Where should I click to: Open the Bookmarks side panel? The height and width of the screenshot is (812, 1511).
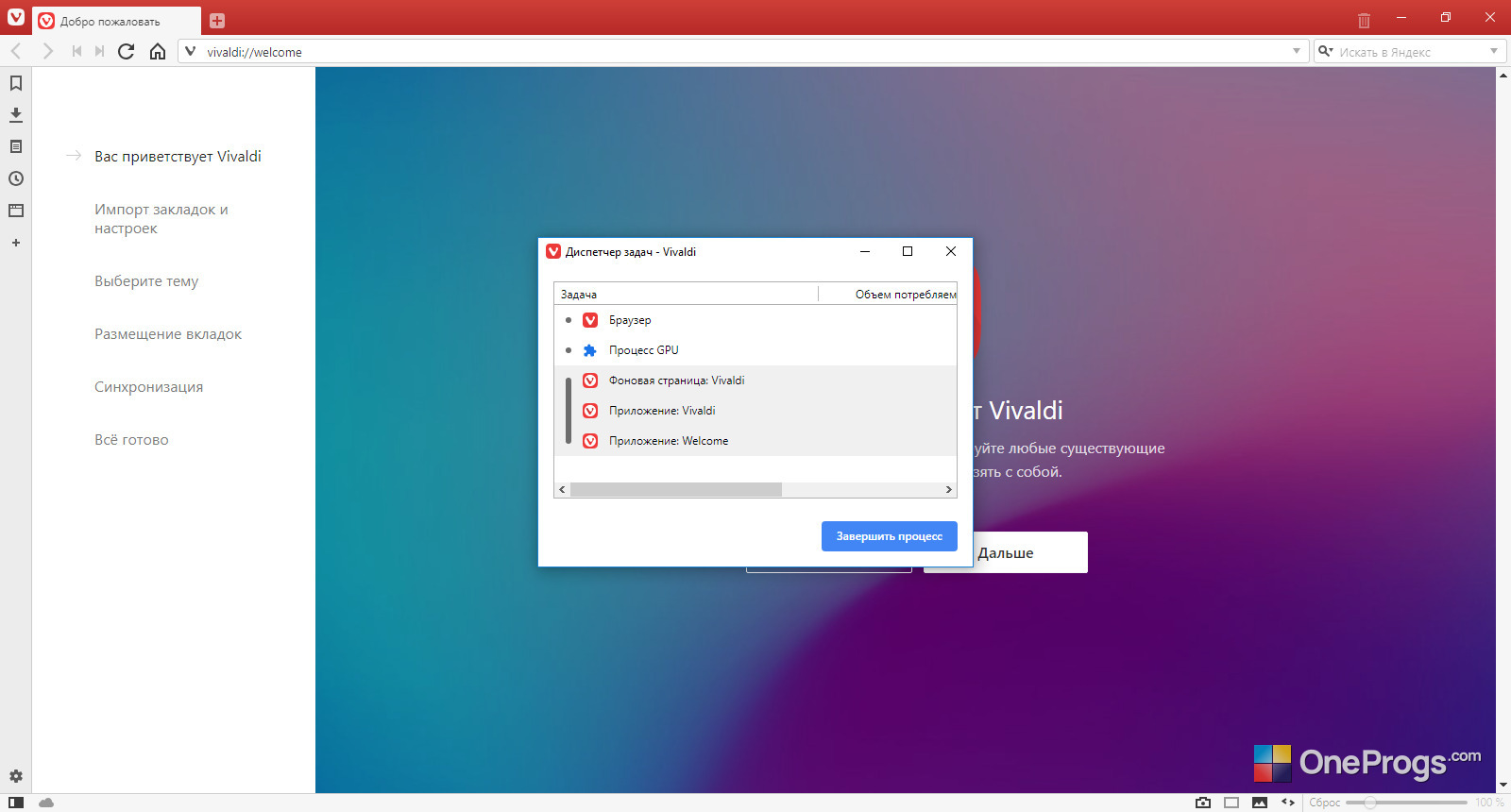(16, 83)
